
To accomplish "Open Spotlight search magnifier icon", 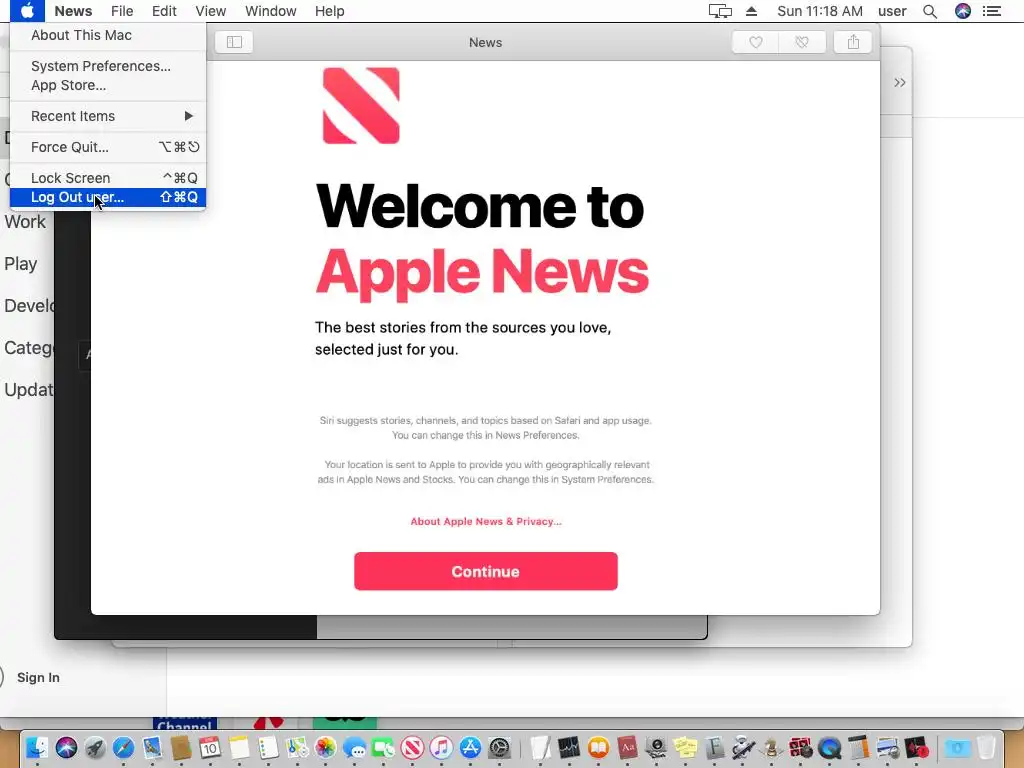I will coord(930,11).
